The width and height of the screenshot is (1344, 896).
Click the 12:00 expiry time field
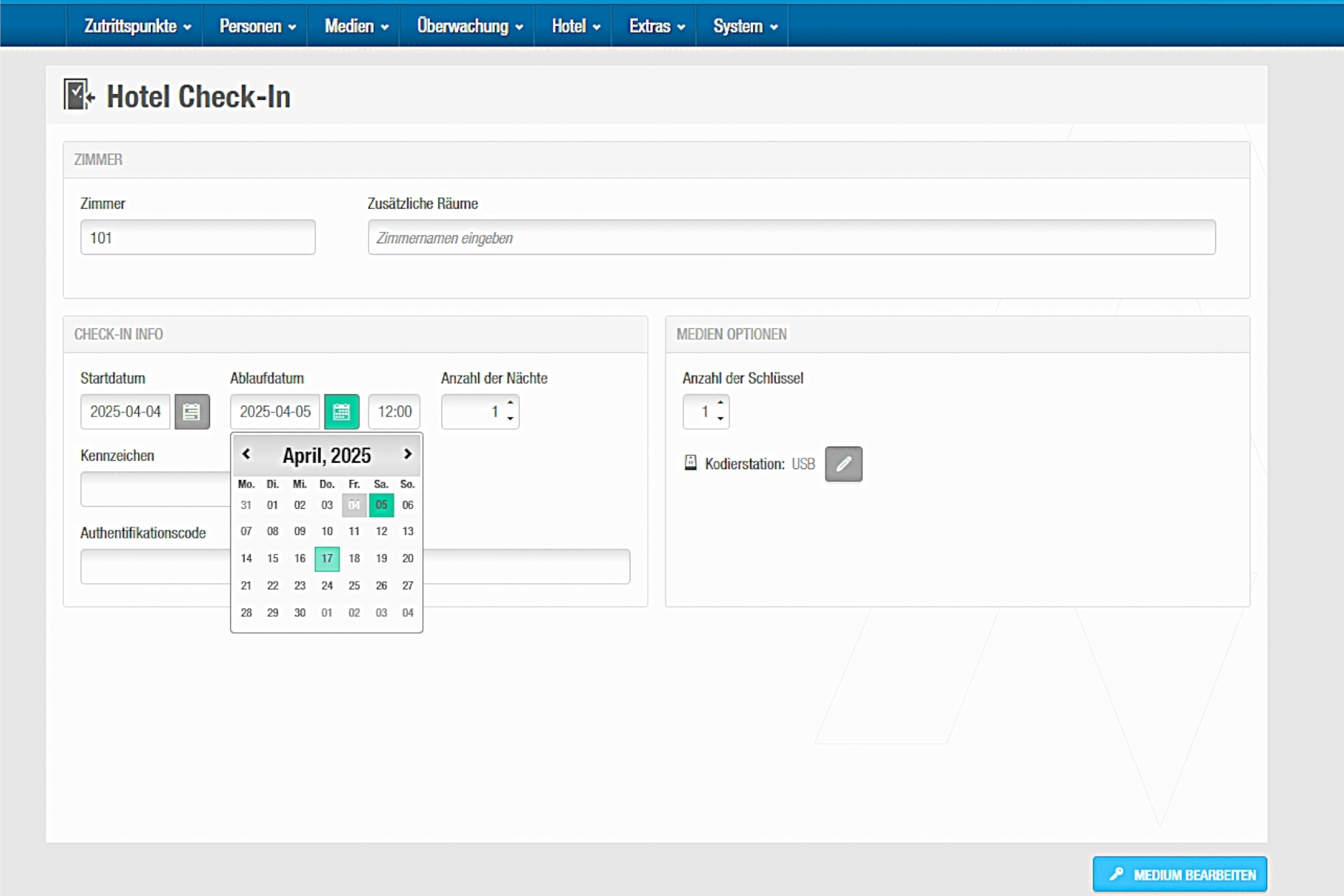click(394, 412)
